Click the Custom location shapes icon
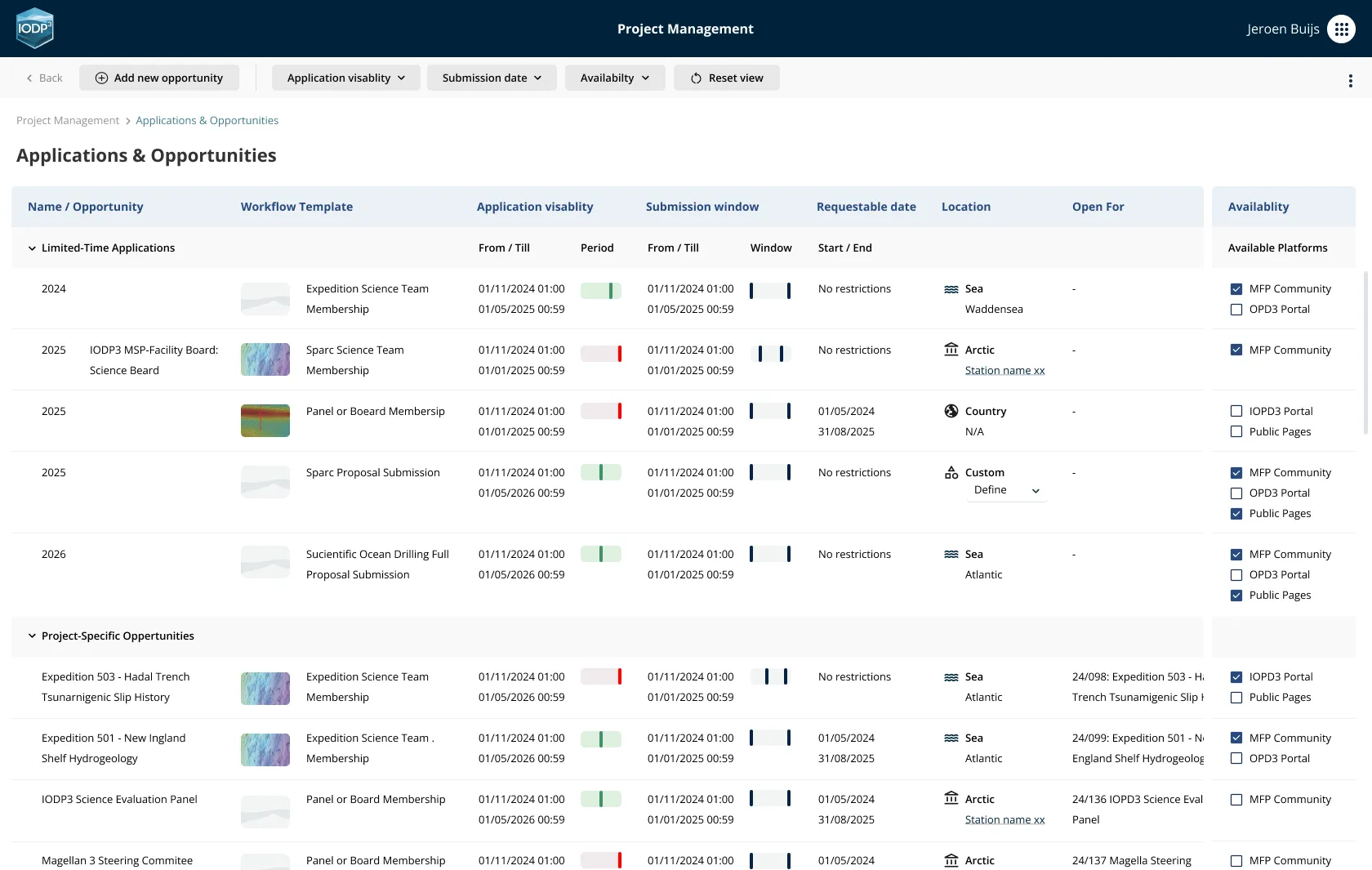The image size is (1372, 870). tap(951, 472)
